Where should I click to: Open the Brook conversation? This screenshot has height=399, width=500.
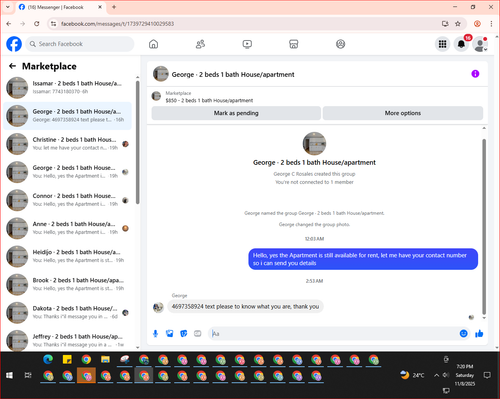point(68,284)
